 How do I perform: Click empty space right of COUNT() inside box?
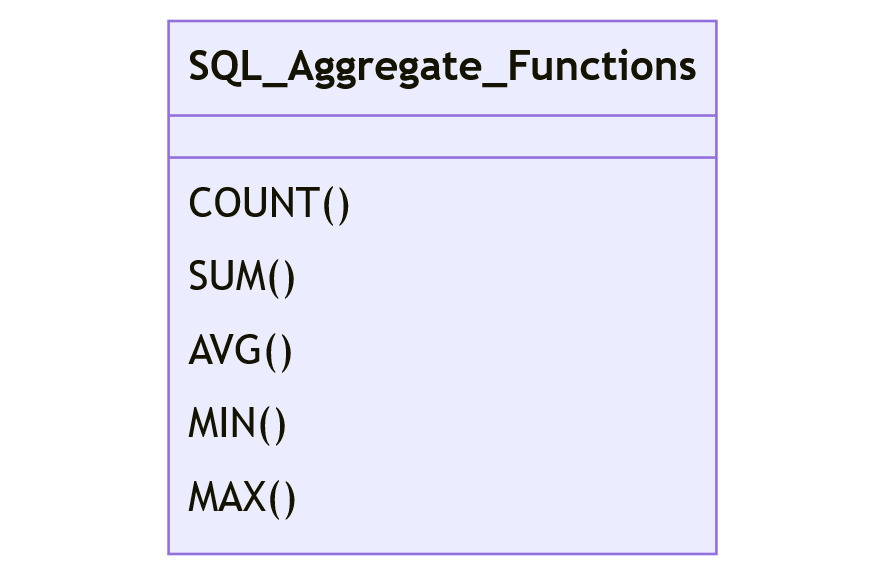coord(531,204)
